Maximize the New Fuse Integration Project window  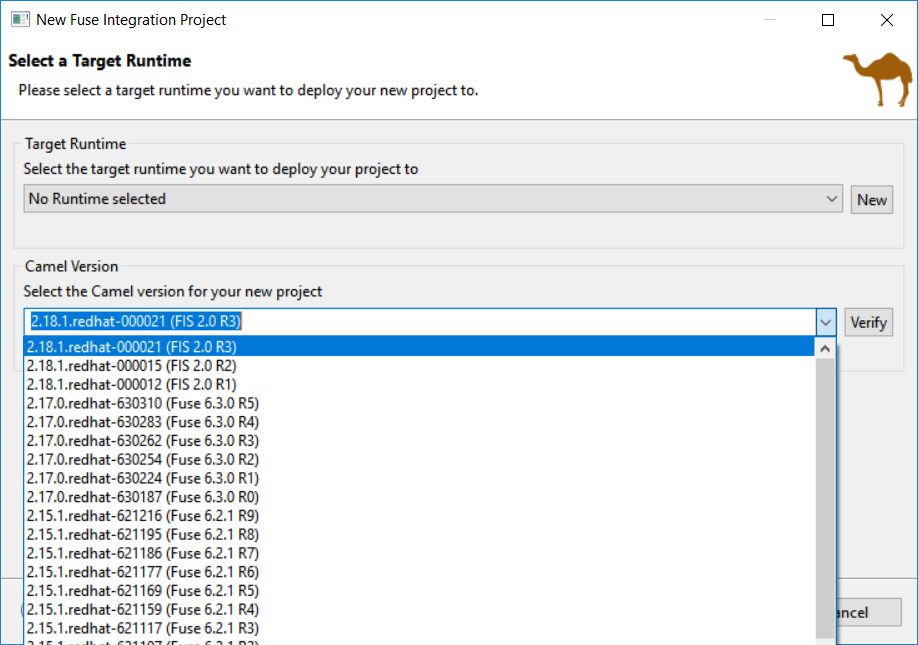pos(827,19)
